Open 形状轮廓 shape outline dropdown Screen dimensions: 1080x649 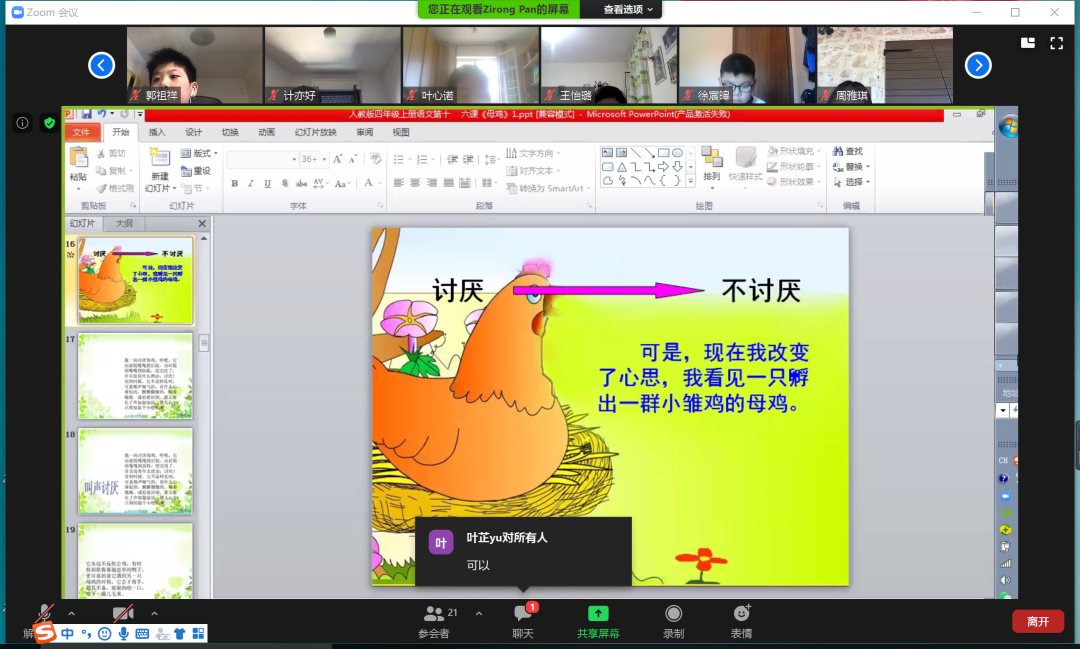794,167
